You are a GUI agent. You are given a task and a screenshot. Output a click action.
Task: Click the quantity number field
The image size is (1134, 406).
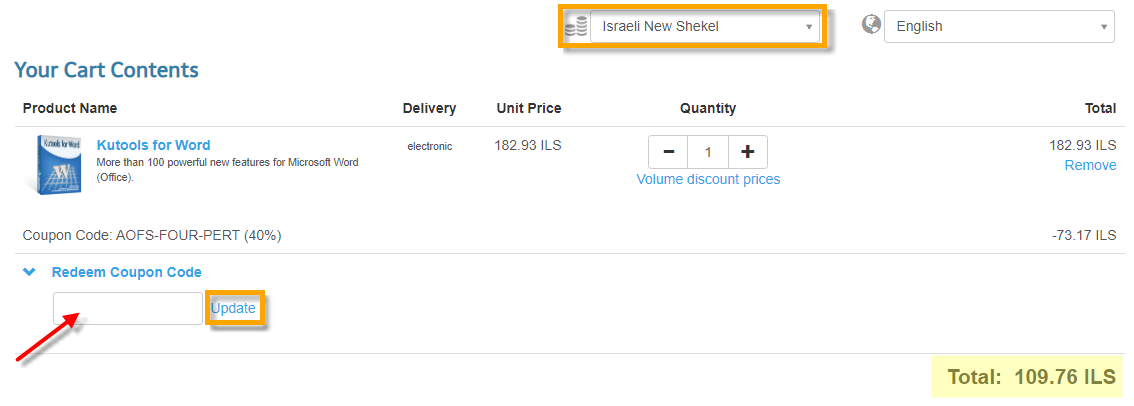click(708, 152)
